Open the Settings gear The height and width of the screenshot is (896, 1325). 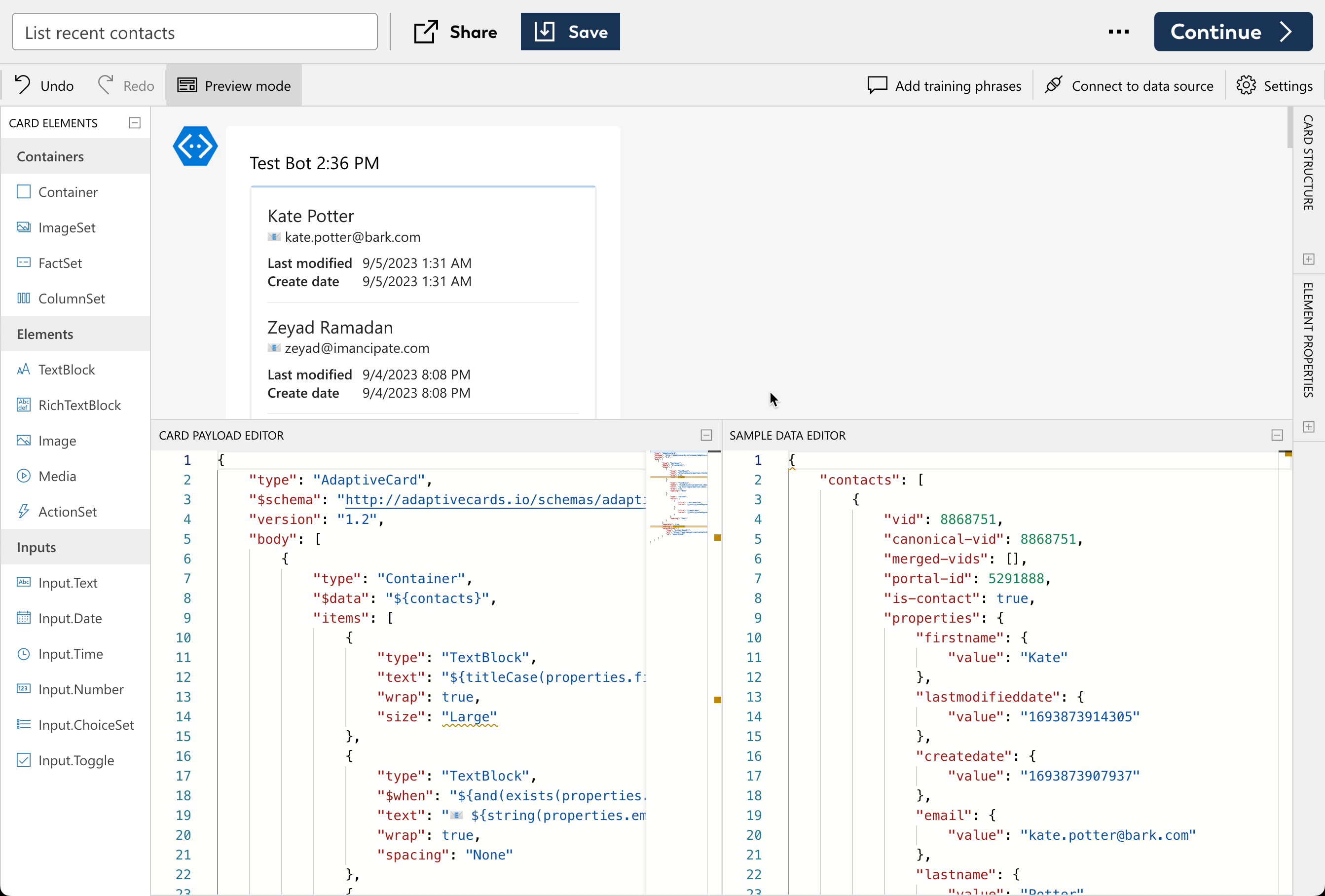(x=1274, y=85)
